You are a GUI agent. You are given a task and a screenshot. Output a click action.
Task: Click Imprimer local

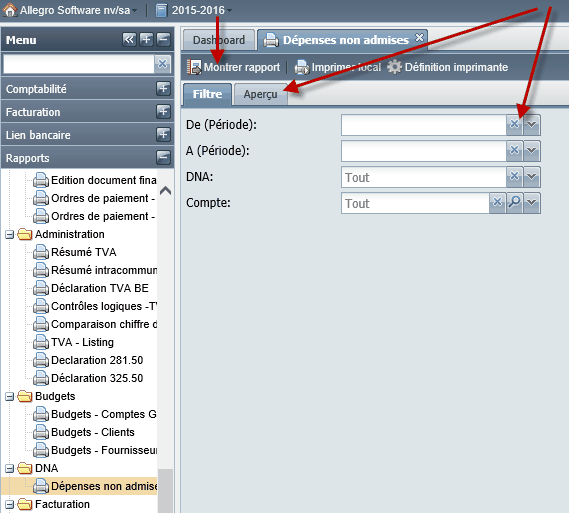point(338,67)
